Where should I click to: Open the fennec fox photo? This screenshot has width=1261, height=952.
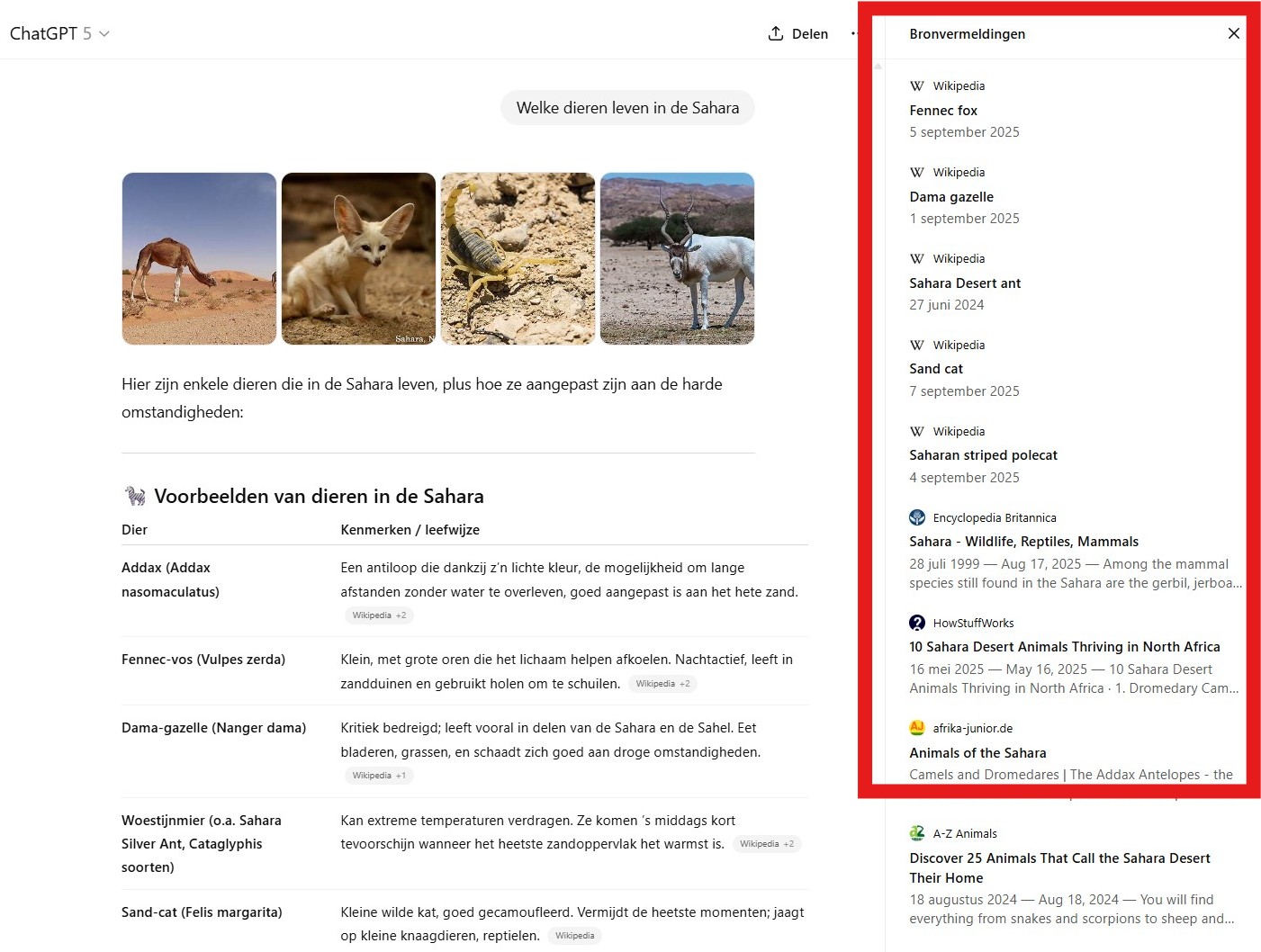358,258
